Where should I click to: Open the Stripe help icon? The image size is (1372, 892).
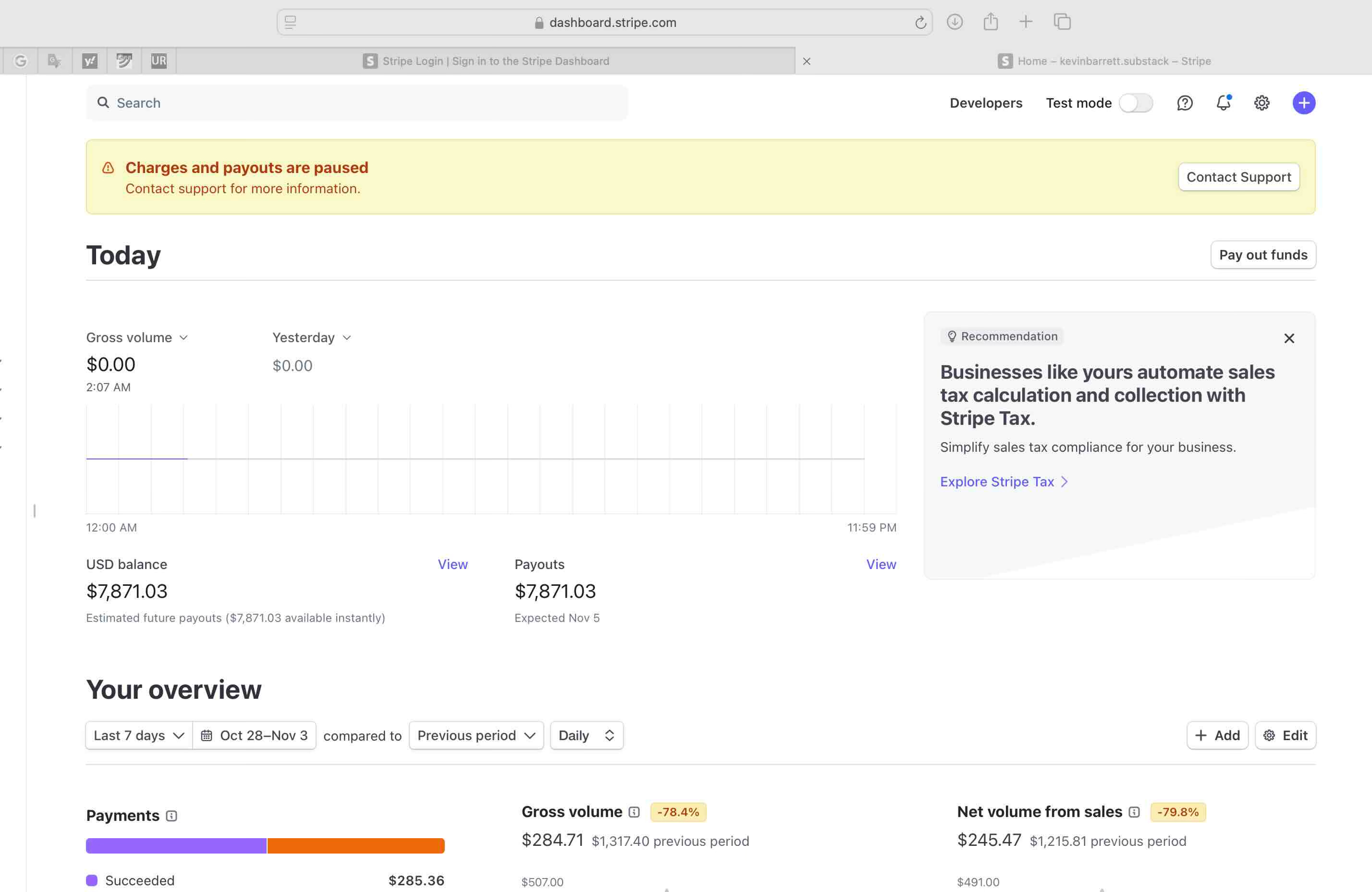pyautogui.click(x=1184, y=103)
